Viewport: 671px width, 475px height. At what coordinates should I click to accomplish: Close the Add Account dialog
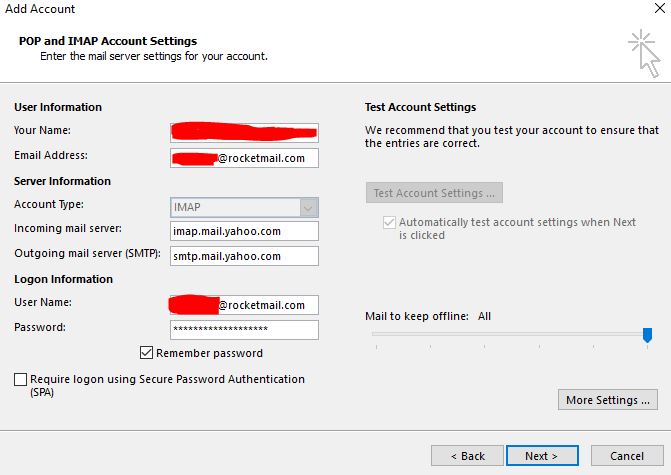pyautogui.click(x=659, y=8)
